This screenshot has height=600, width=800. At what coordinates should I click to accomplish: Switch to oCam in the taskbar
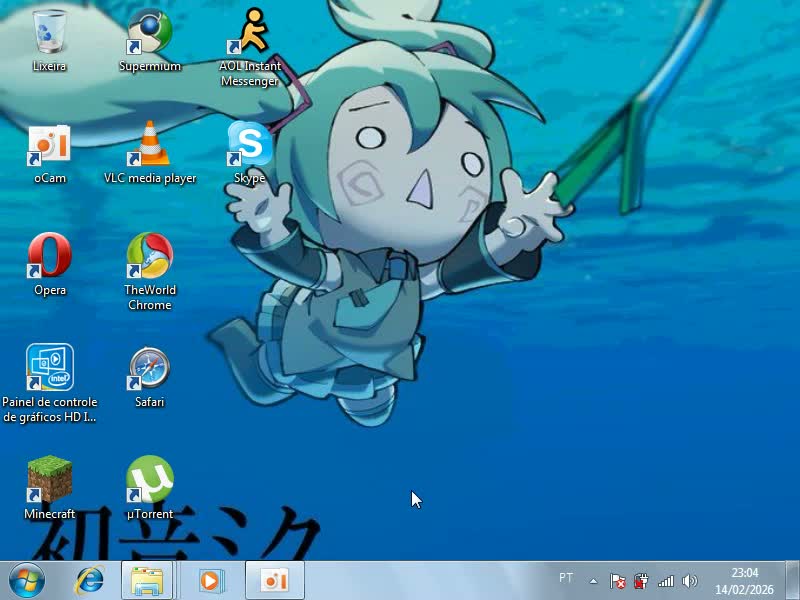[x=274, y=580]
